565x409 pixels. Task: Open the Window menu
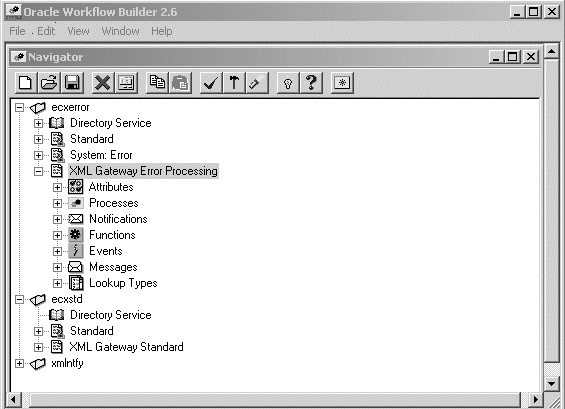click(x=120, y=31)
